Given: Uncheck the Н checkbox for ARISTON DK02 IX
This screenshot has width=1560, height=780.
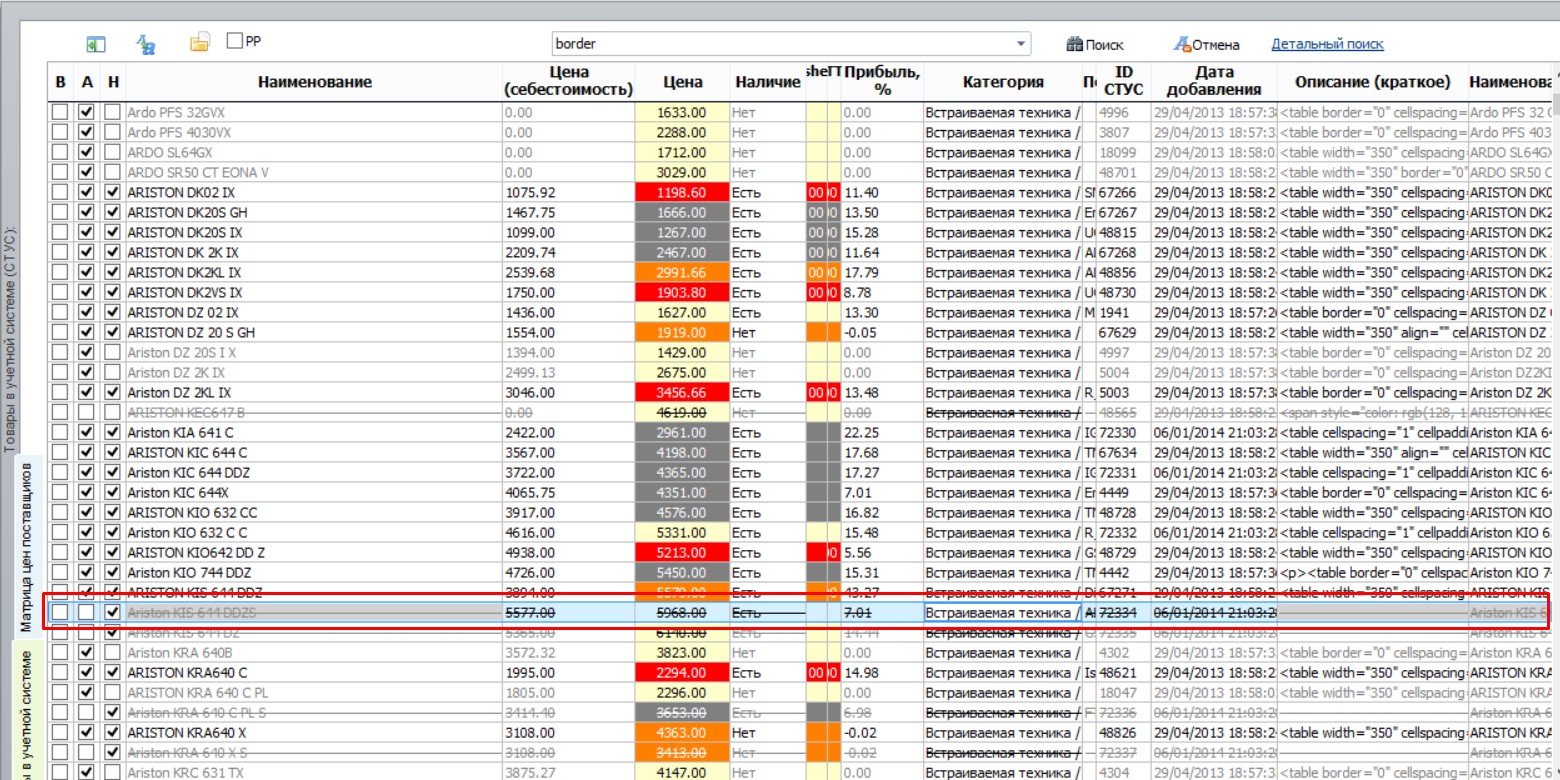Looking at the screenshot, I should (x=113, y=193).
